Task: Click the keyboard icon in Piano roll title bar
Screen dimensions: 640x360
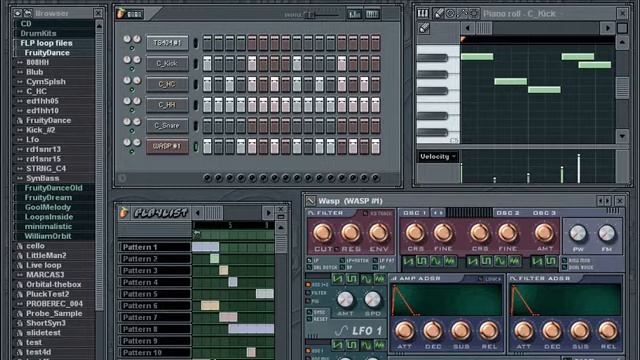Action: (x=423, y=13)
